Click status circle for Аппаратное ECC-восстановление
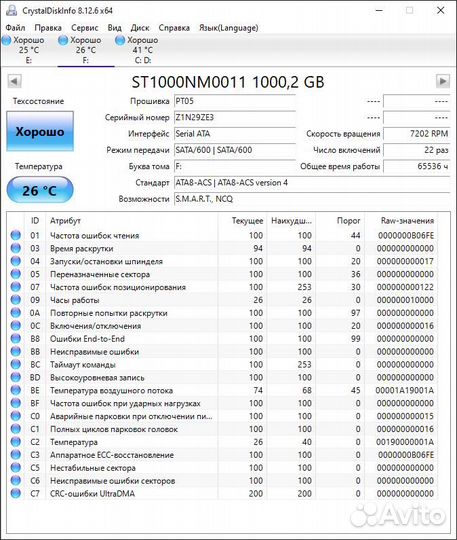Image resolution: width=457 pixels, height=540 pixels. [15, 455]
